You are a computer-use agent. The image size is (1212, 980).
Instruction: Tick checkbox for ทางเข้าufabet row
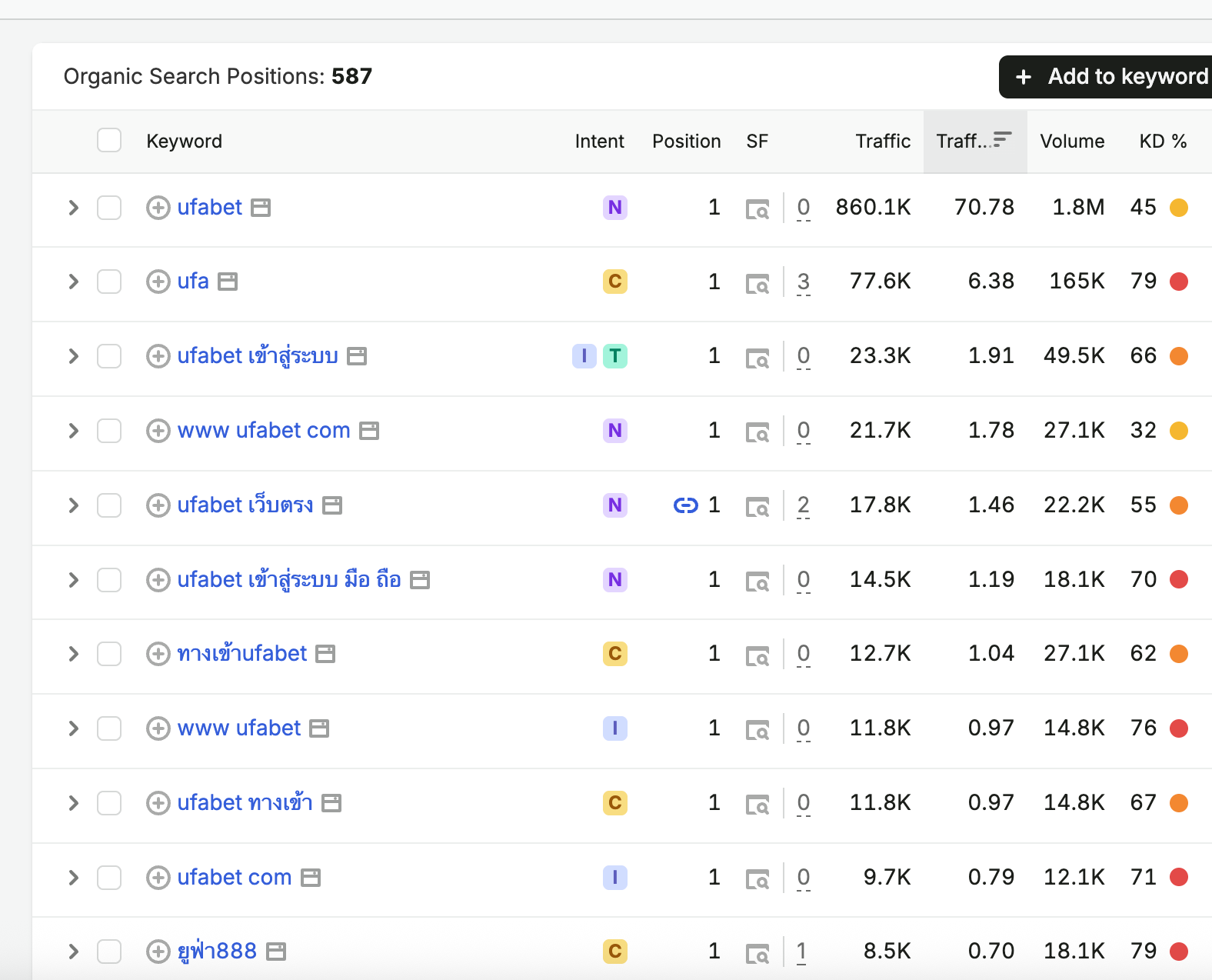[109, 654]
